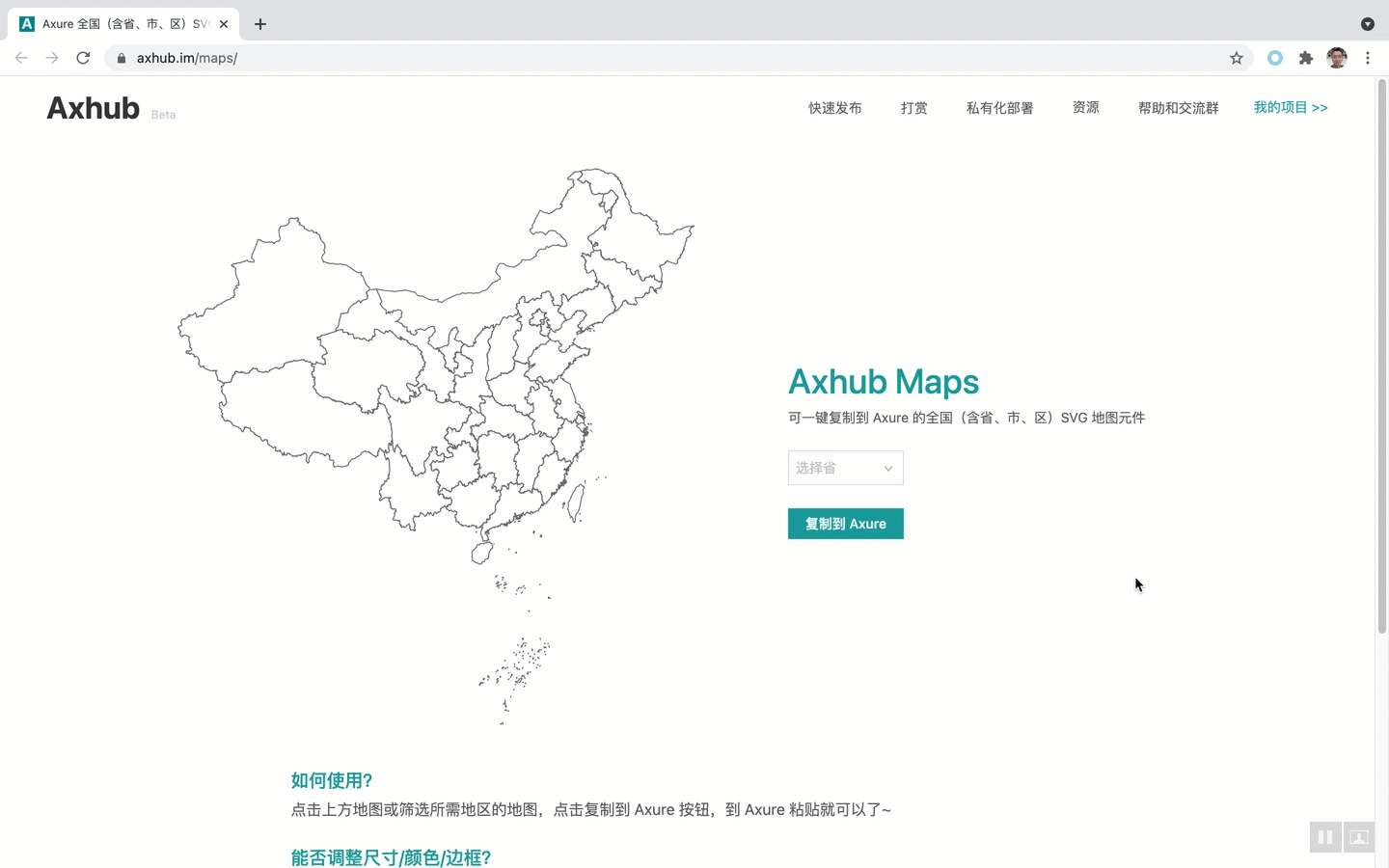Open the blue circle extension icon
The width and height of the screenshot is (1389, 868).
click(1275, 58)
